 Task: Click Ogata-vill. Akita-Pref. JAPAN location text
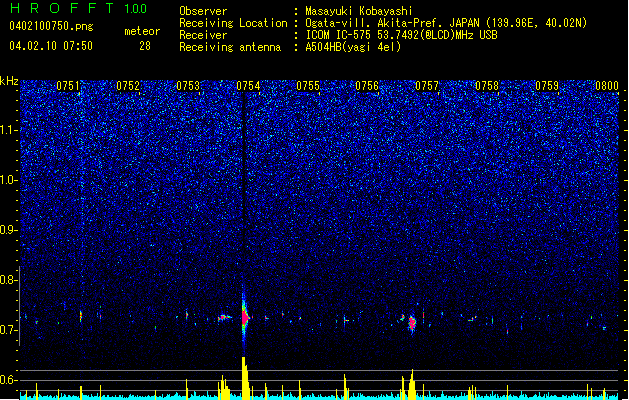(446, 23)
